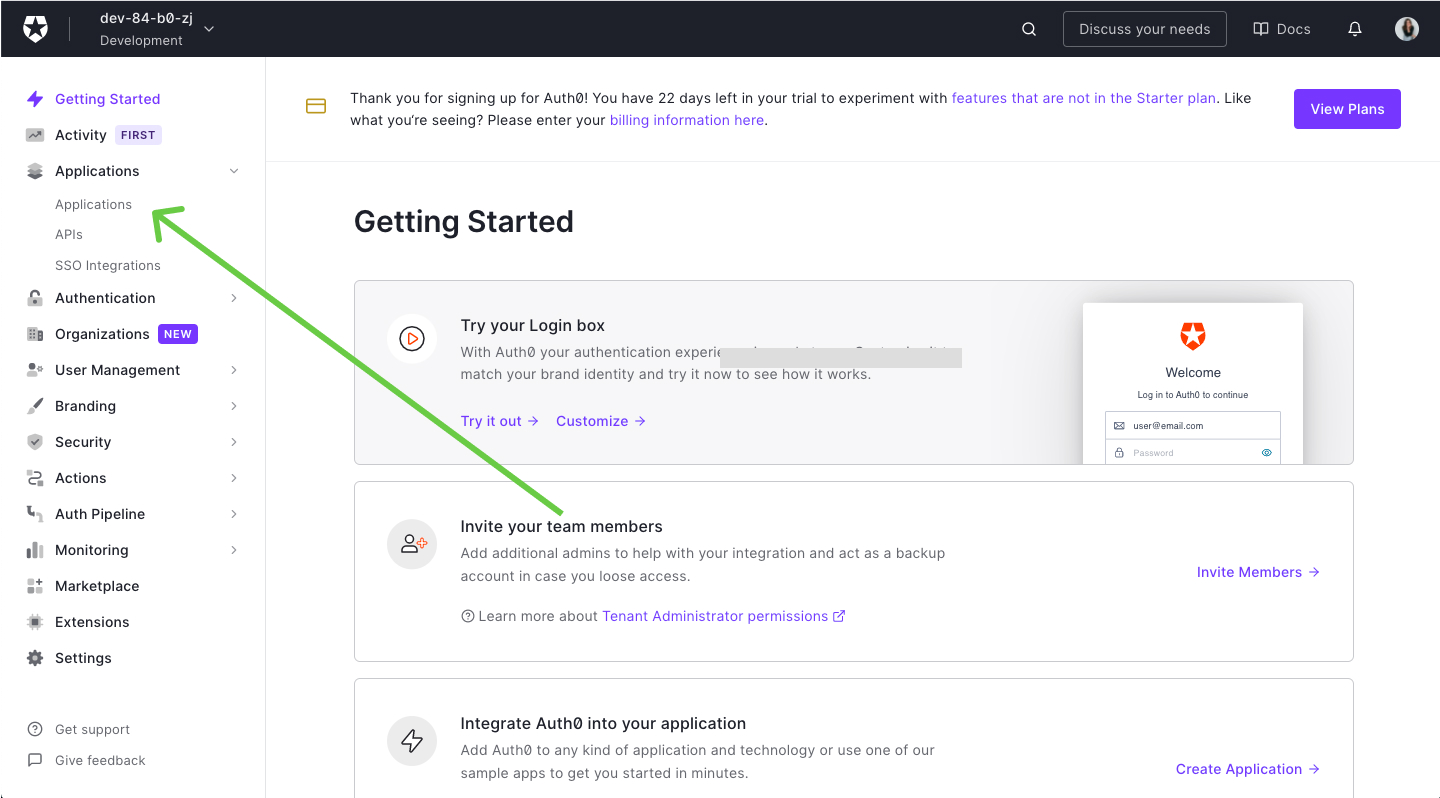Open the user profile avatar

click(x=1407, y=28)
